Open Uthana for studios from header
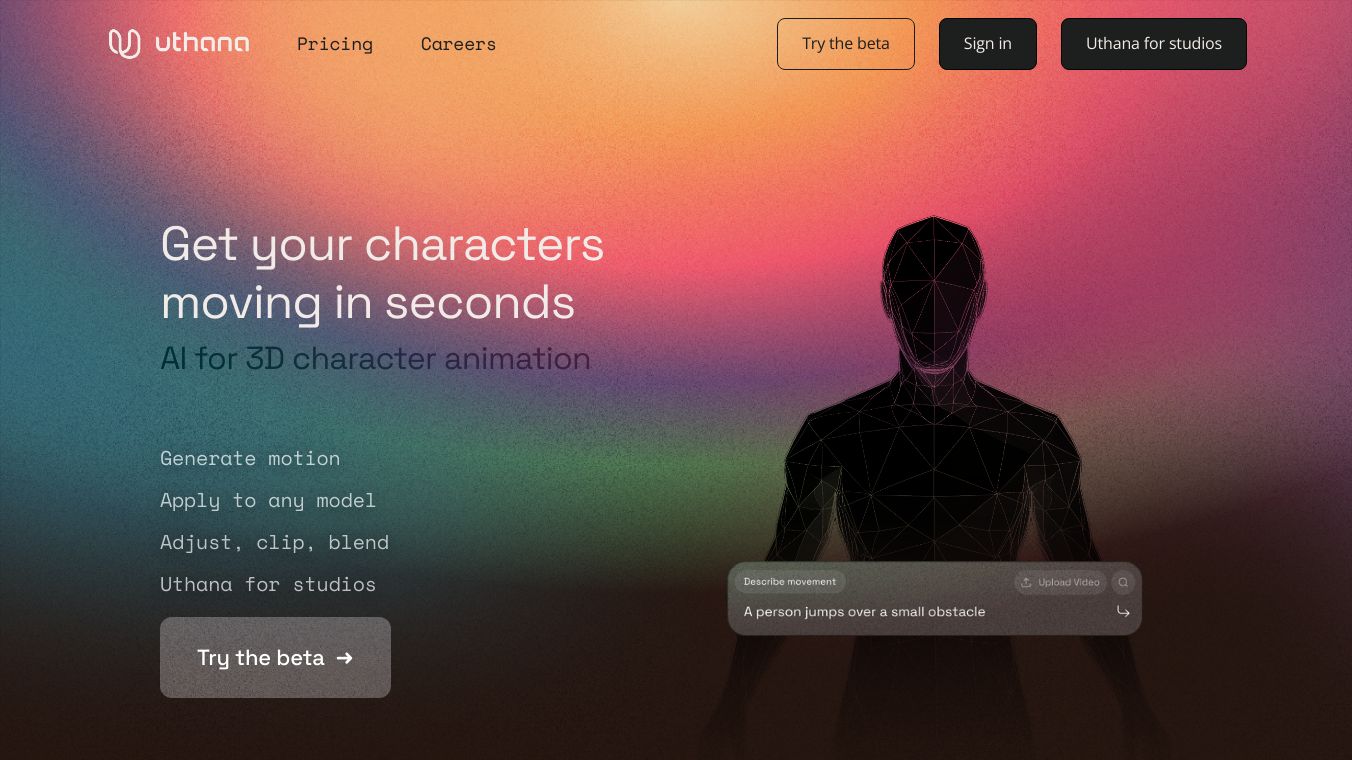The width and height of the screenshot is (1352, 760). [1154, 44]
